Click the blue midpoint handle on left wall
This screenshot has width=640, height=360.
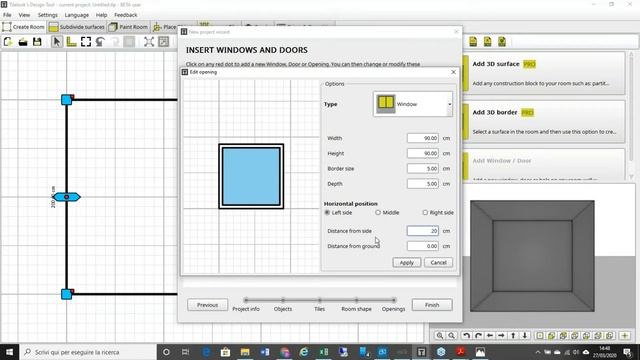tap(67, 197)
